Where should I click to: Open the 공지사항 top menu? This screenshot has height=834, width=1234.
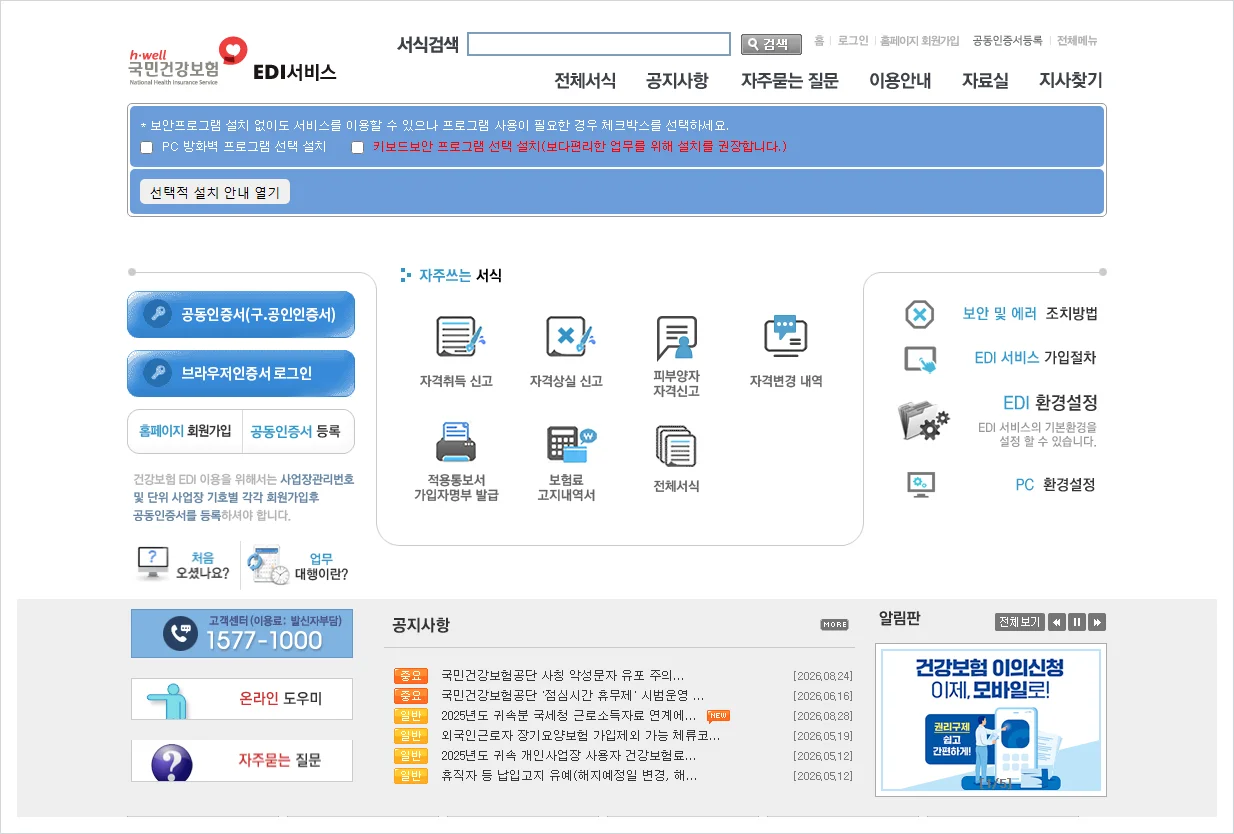(677, 81)
